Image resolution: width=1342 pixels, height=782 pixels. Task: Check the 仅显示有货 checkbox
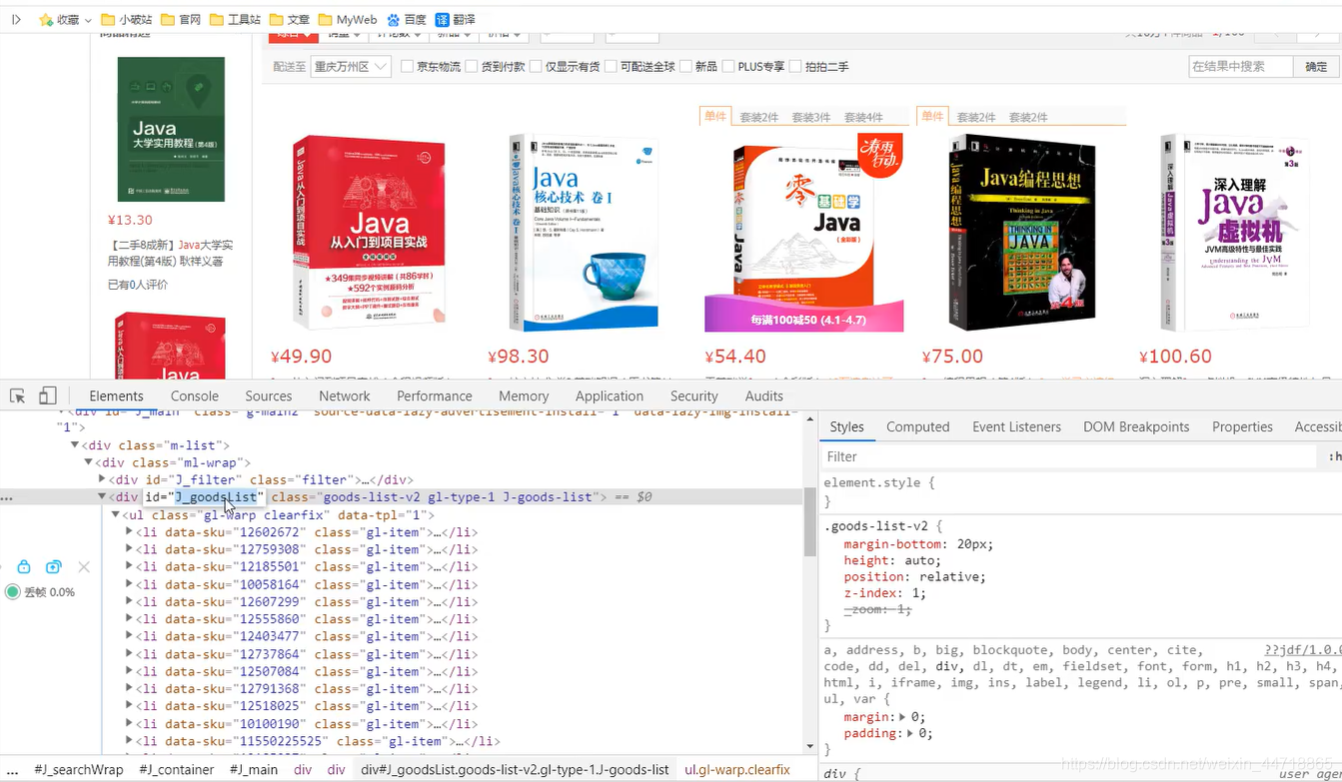pyautogui.click(x=535, y=66)
